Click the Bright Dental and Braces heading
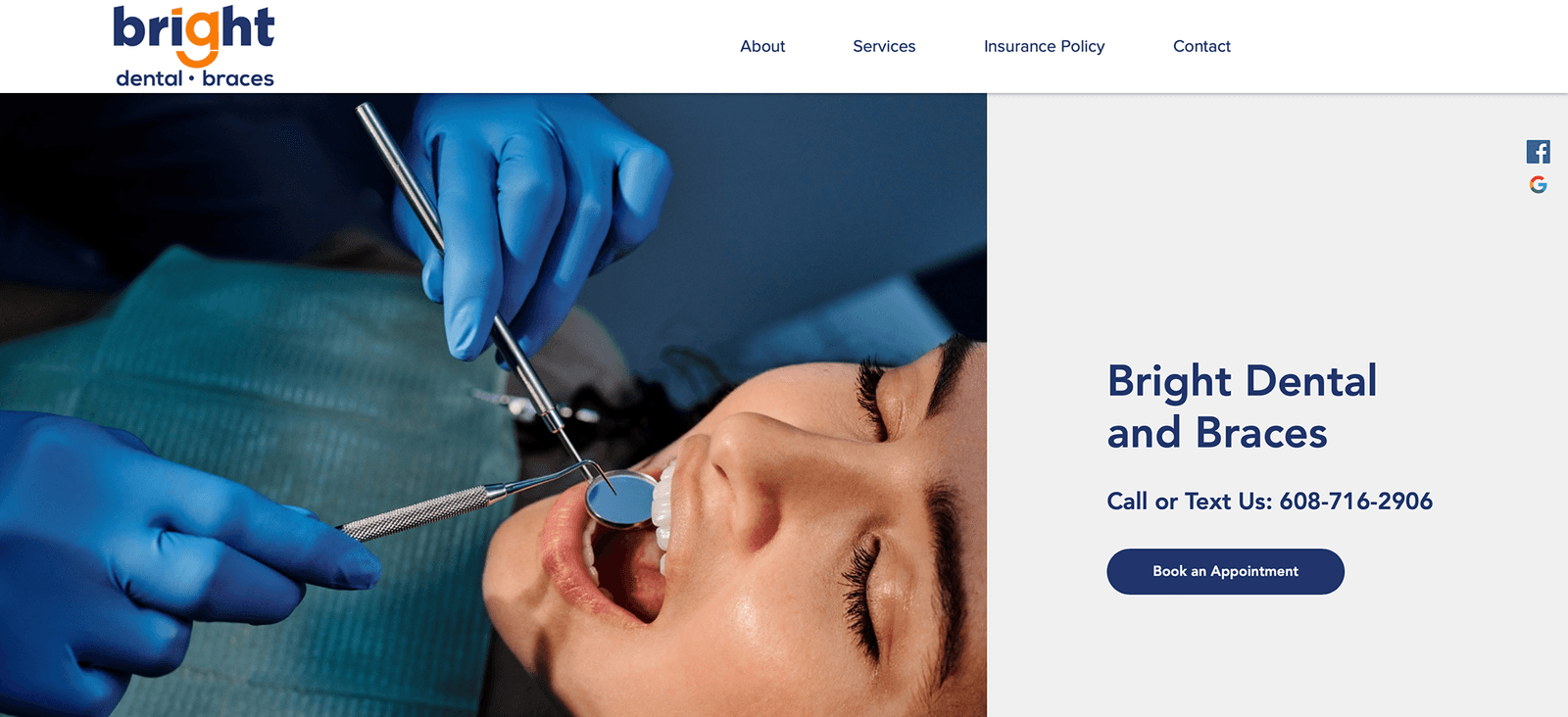 (1242, 406)
